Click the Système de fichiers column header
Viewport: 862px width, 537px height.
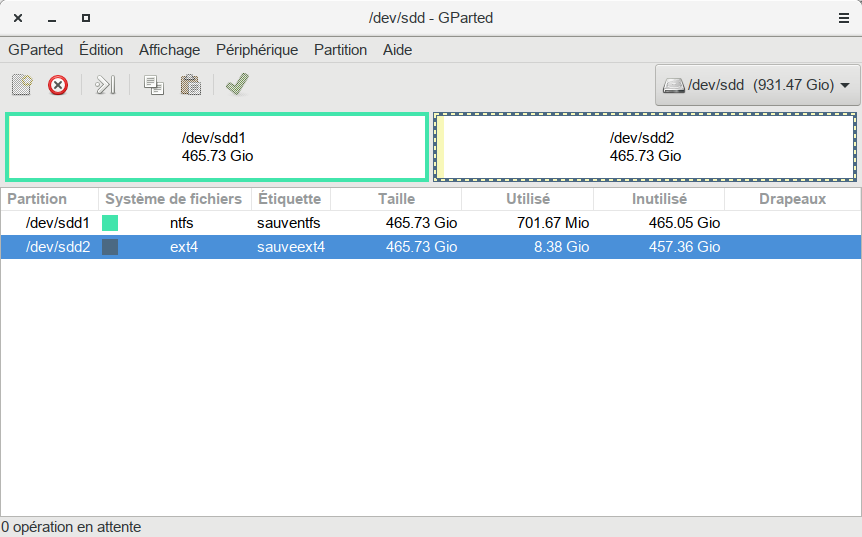[173, 199]
